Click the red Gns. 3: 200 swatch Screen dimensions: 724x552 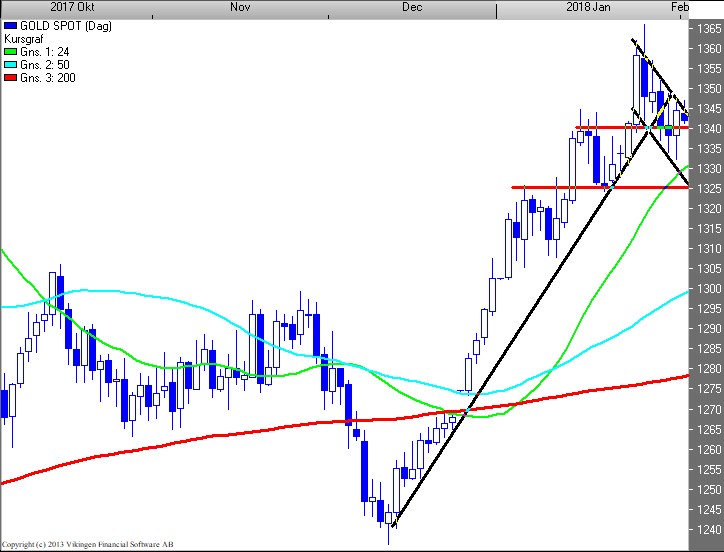click(x=10, y=78)
